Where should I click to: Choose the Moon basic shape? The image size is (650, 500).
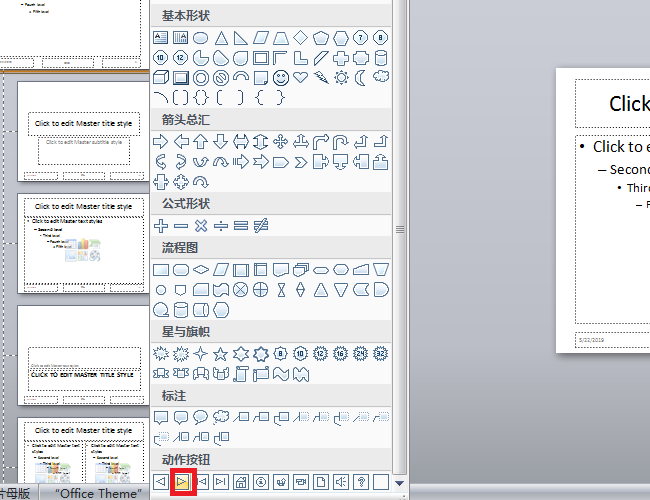coord(361,78)
